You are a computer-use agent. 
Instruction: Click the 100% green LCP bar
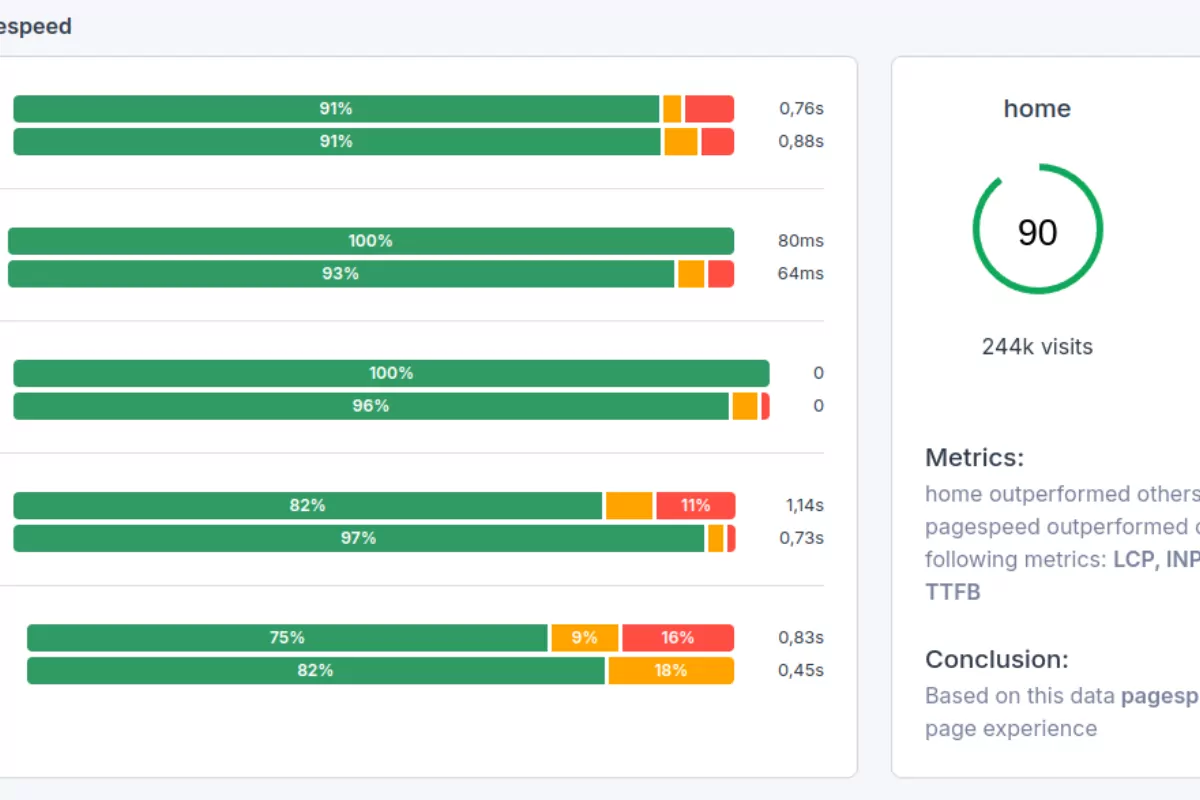coord(370,240)
